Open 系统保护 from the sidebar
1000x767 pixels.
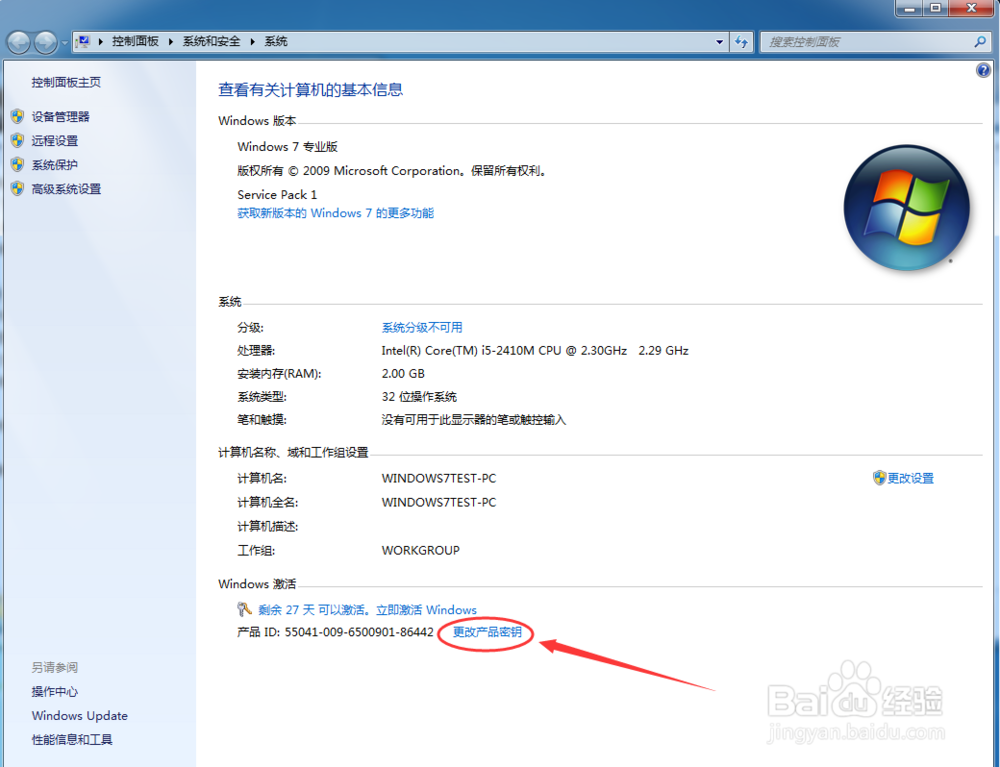click(x=55, y=165)
